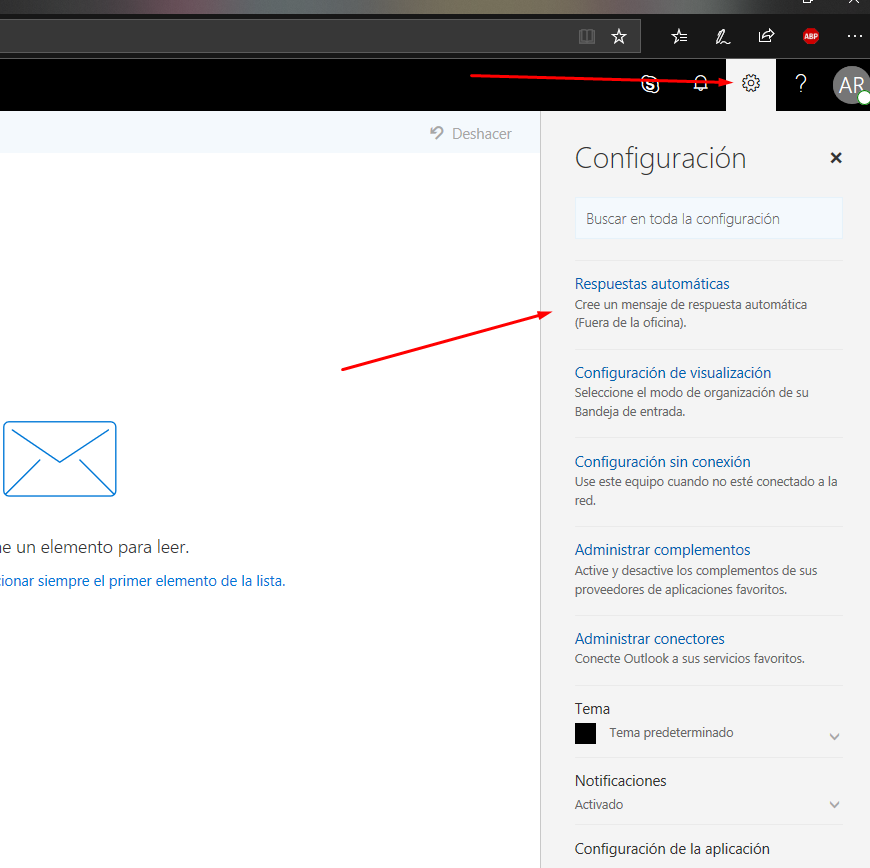The width and height of the screenshot is (870, 868).
Task: Click the Deshacer undo button
Action: click(x=471, y=133)
